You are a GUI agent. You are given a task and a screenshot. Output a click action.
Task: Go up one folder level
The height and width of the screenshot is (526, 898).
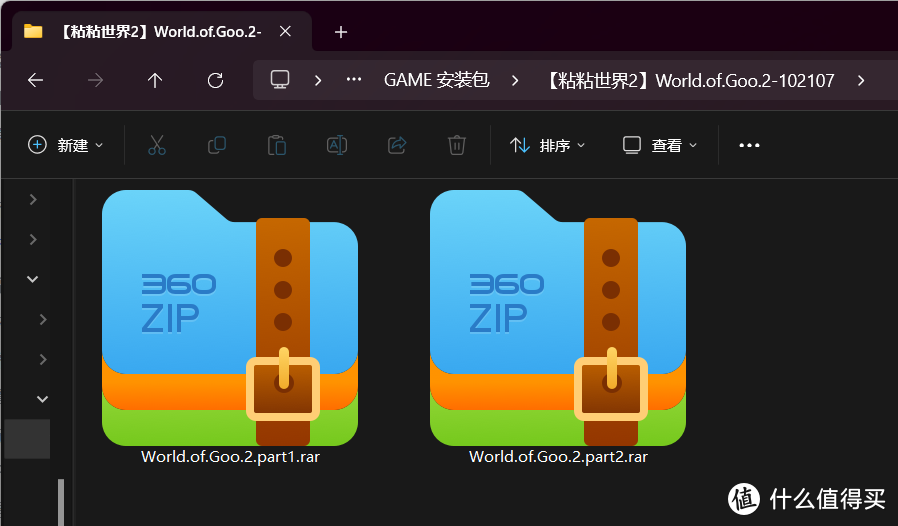pos(155,80)
